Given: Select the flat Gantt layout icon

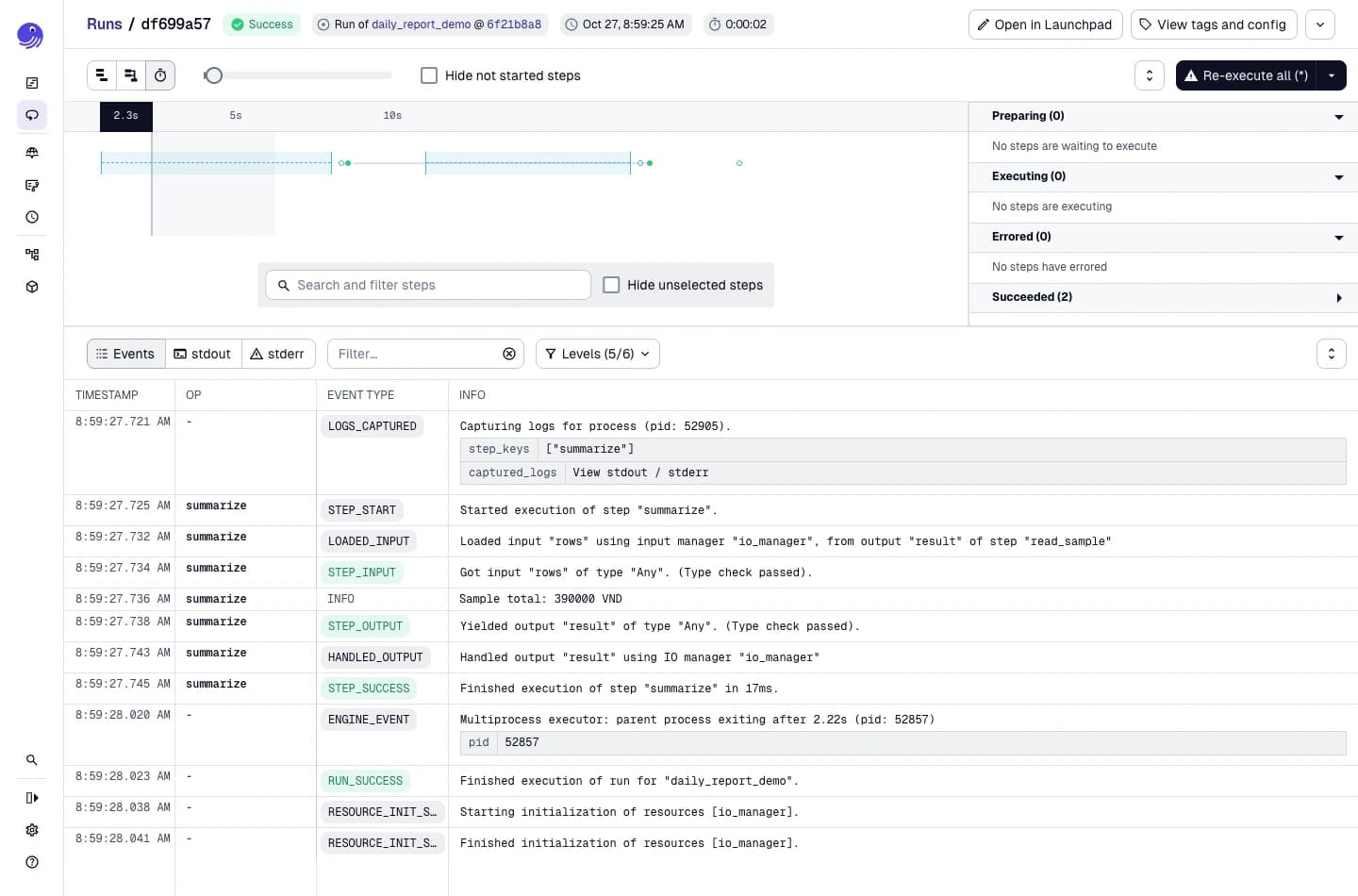Looking at the screenshot, I should 102,75.
